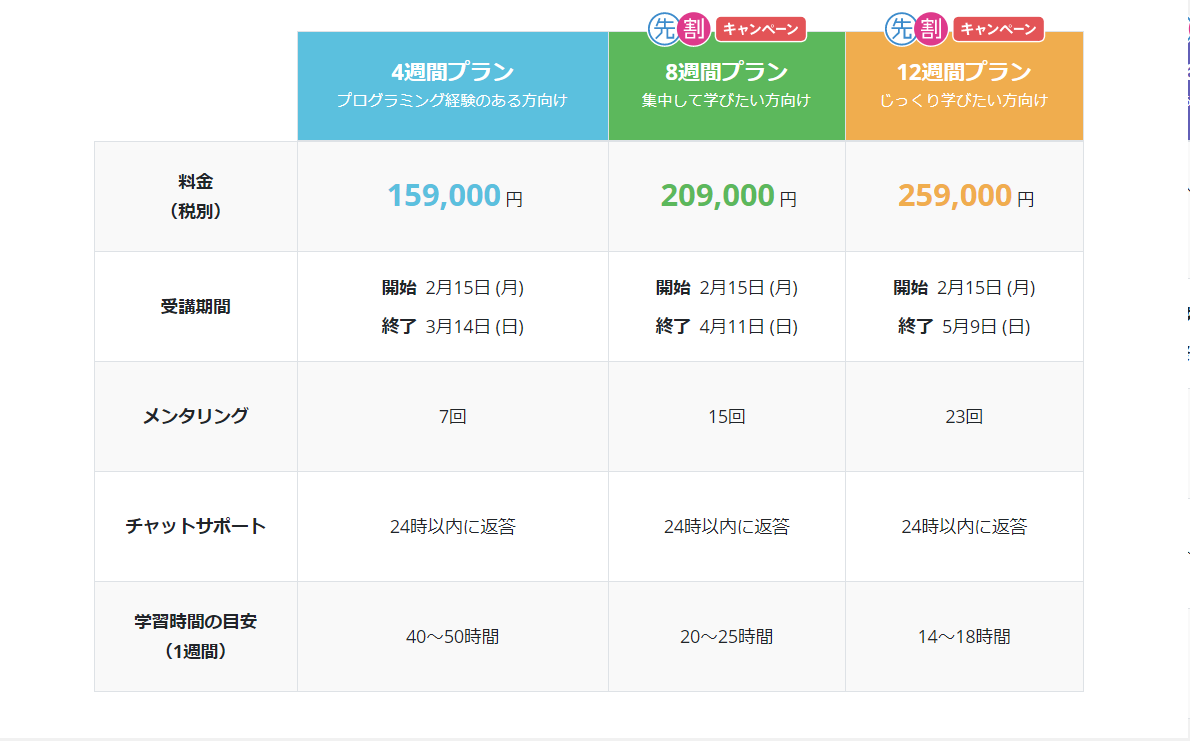The image size is (1190, 741).
Task: Click the チャットサポート row label
Action: tap(196, 526)
